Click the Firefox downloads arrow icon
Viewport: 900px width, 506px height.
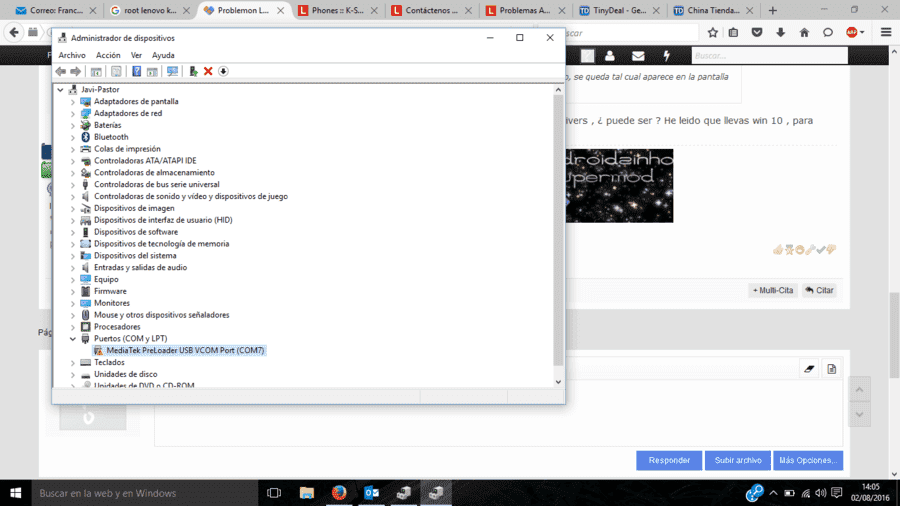coord(781,33)
